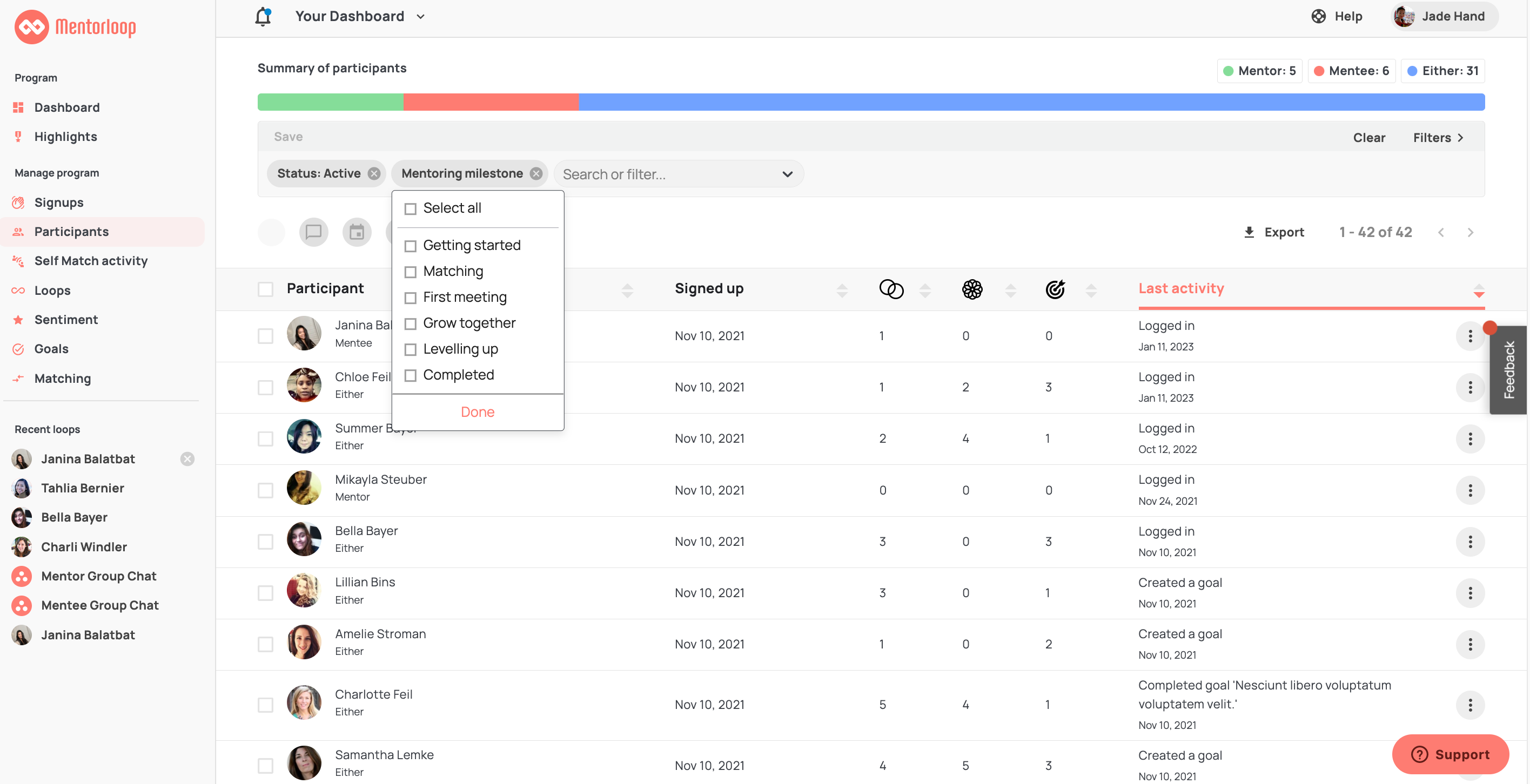Click Clear to reset filters
This screenshot has width=1530, height=784.
tap(1368, 138)
